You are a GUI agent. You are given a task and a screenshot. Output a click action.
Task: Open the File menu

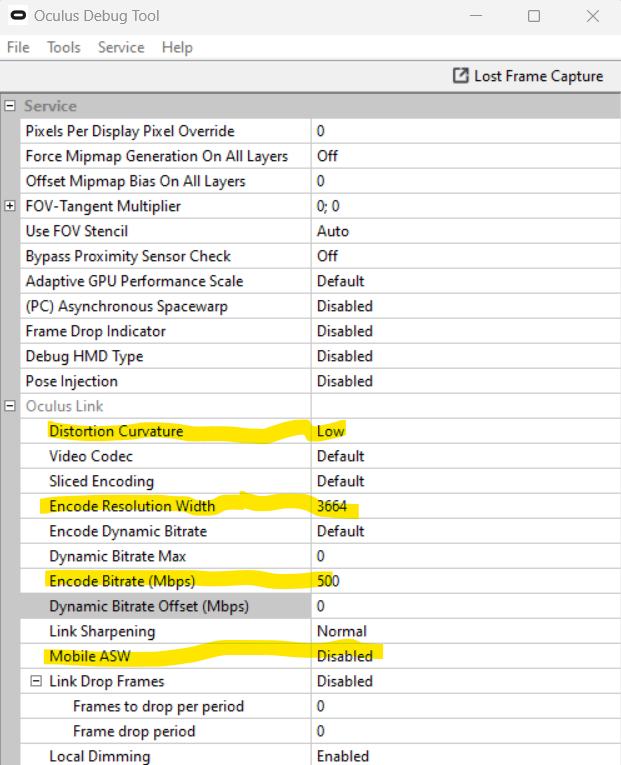click(18, 47)
